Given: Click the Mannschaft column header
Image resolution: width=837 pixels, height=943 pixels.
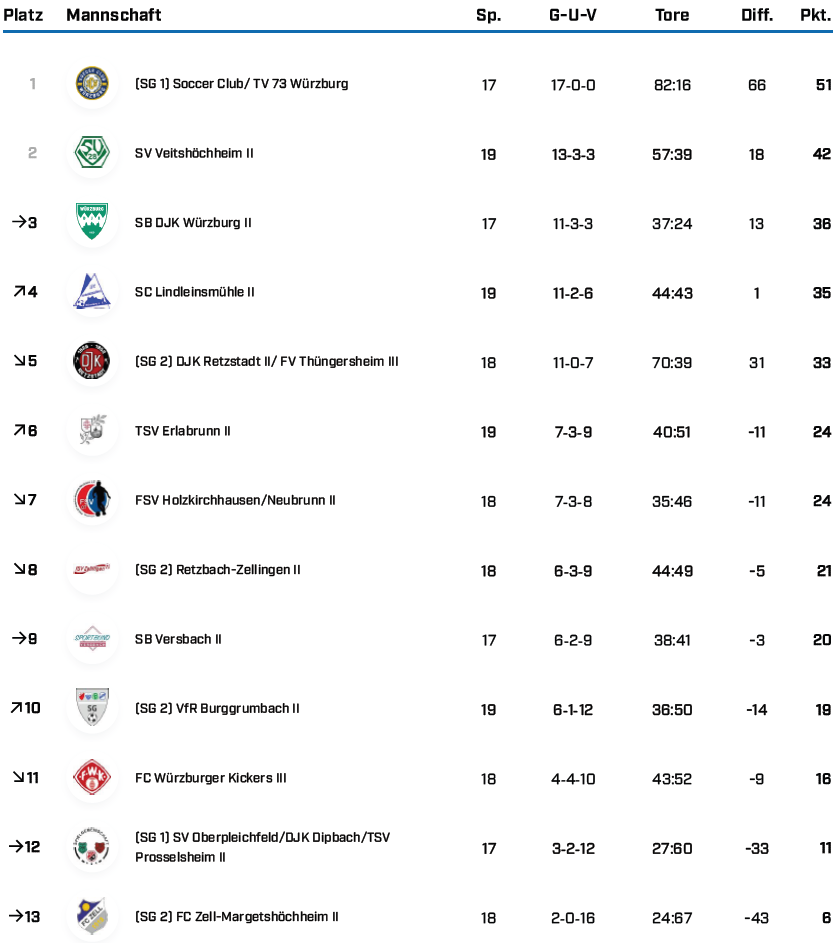Looking at the screenshot, I should point(113,16).
